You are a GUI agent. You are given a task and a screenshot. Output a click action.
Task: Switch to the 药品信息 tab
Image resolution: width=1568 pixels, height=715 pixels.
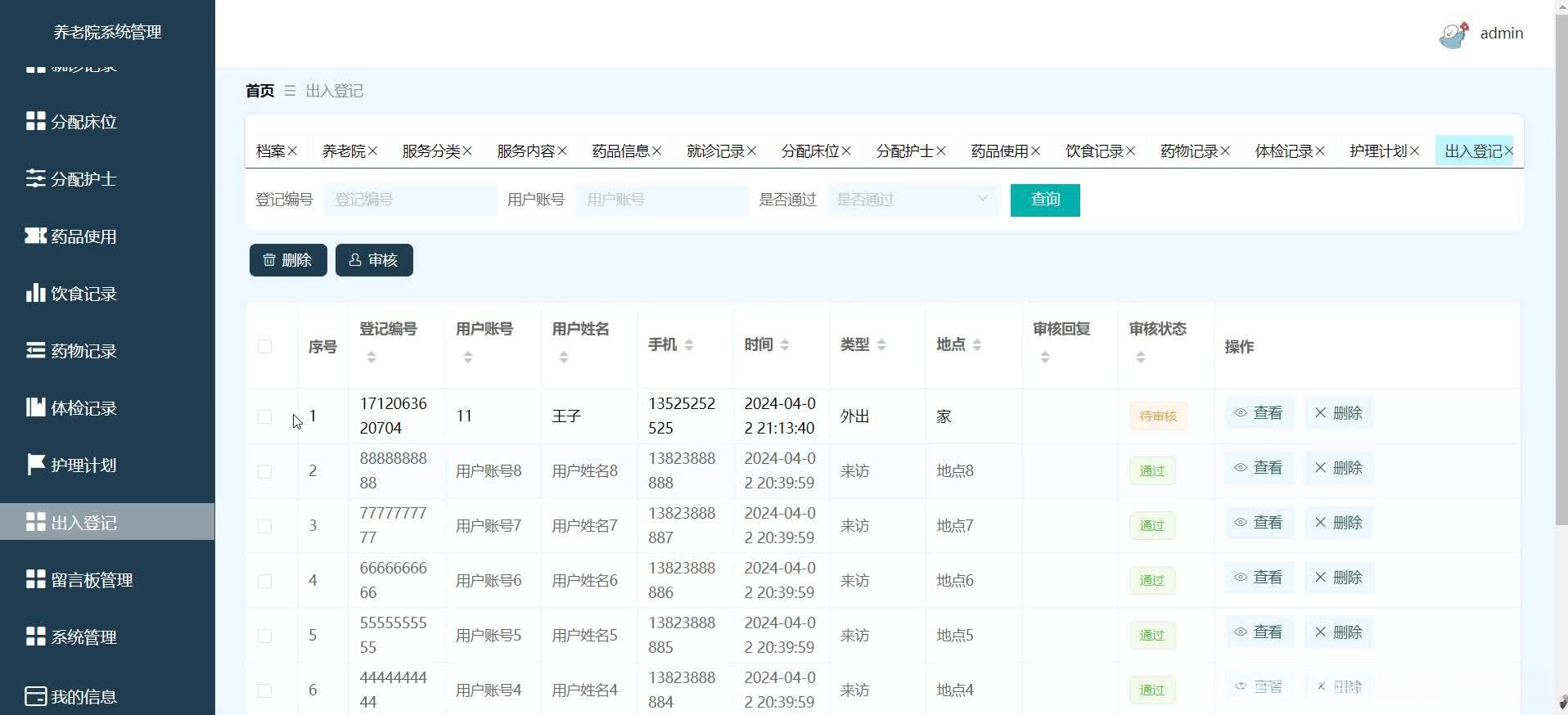point(620,151)
